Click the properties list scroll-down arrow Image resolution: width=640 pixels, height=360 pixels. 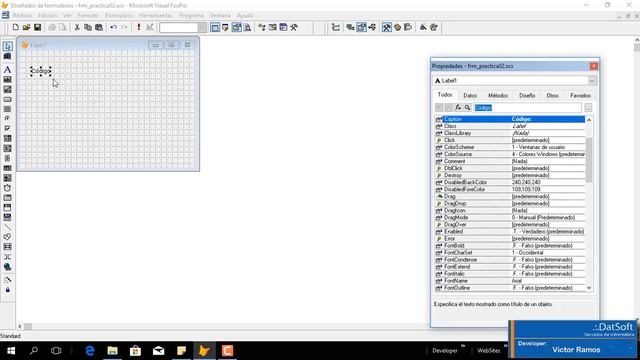[x=589, y=288]
